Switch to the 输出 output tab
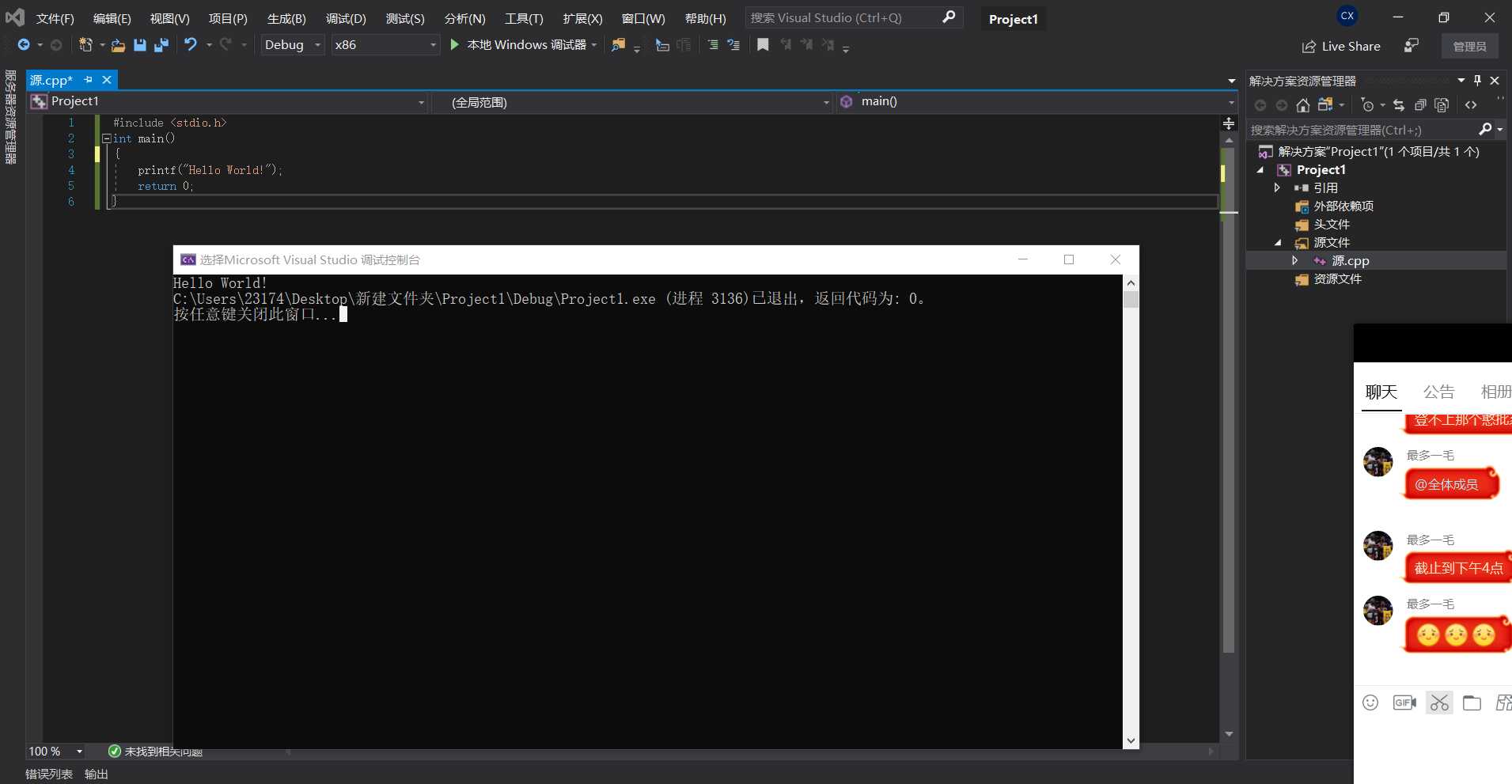Image resolution: width=1512 pixels, height=784 pixels. (97, 775)
